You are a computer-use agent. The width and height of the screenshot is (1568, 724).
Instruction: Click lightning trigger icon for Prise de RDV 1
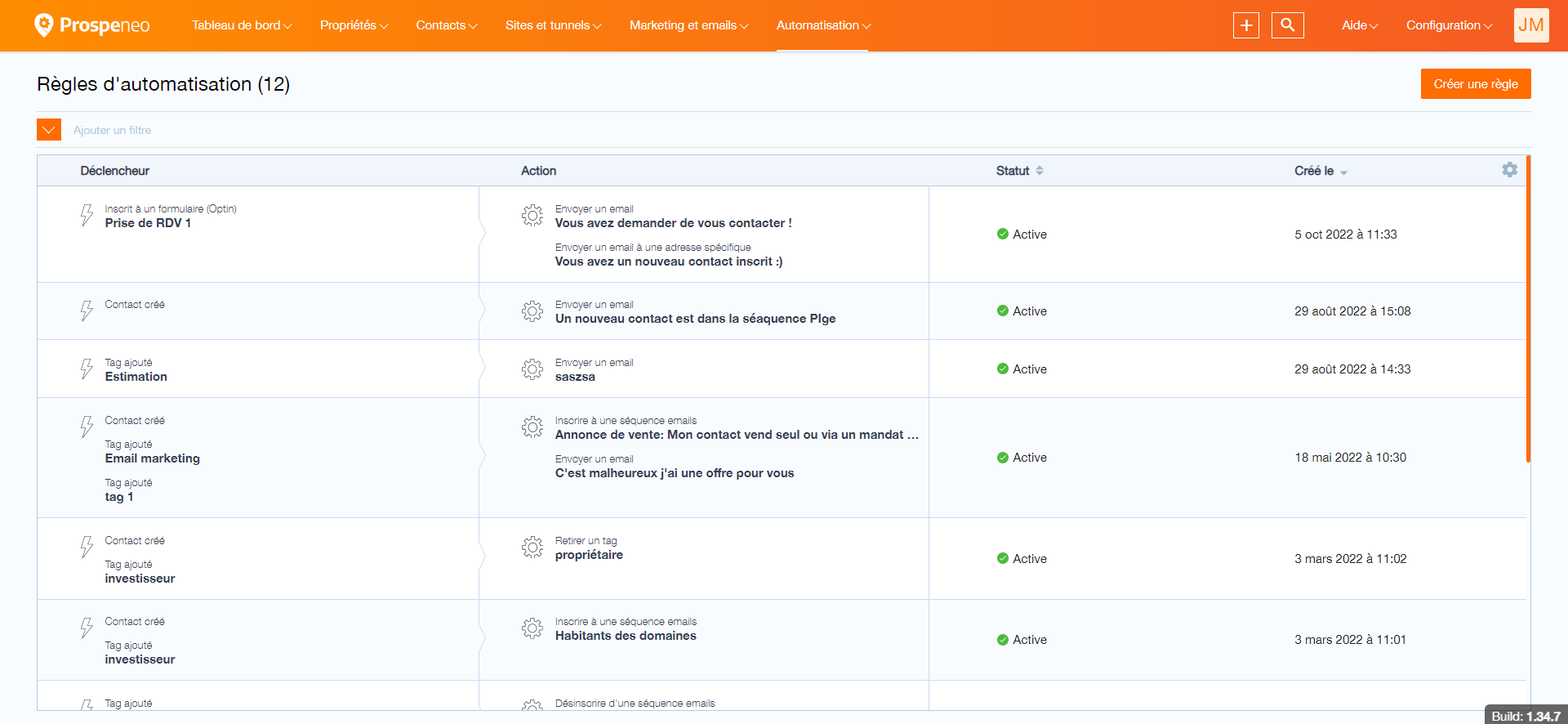(87, 215)
